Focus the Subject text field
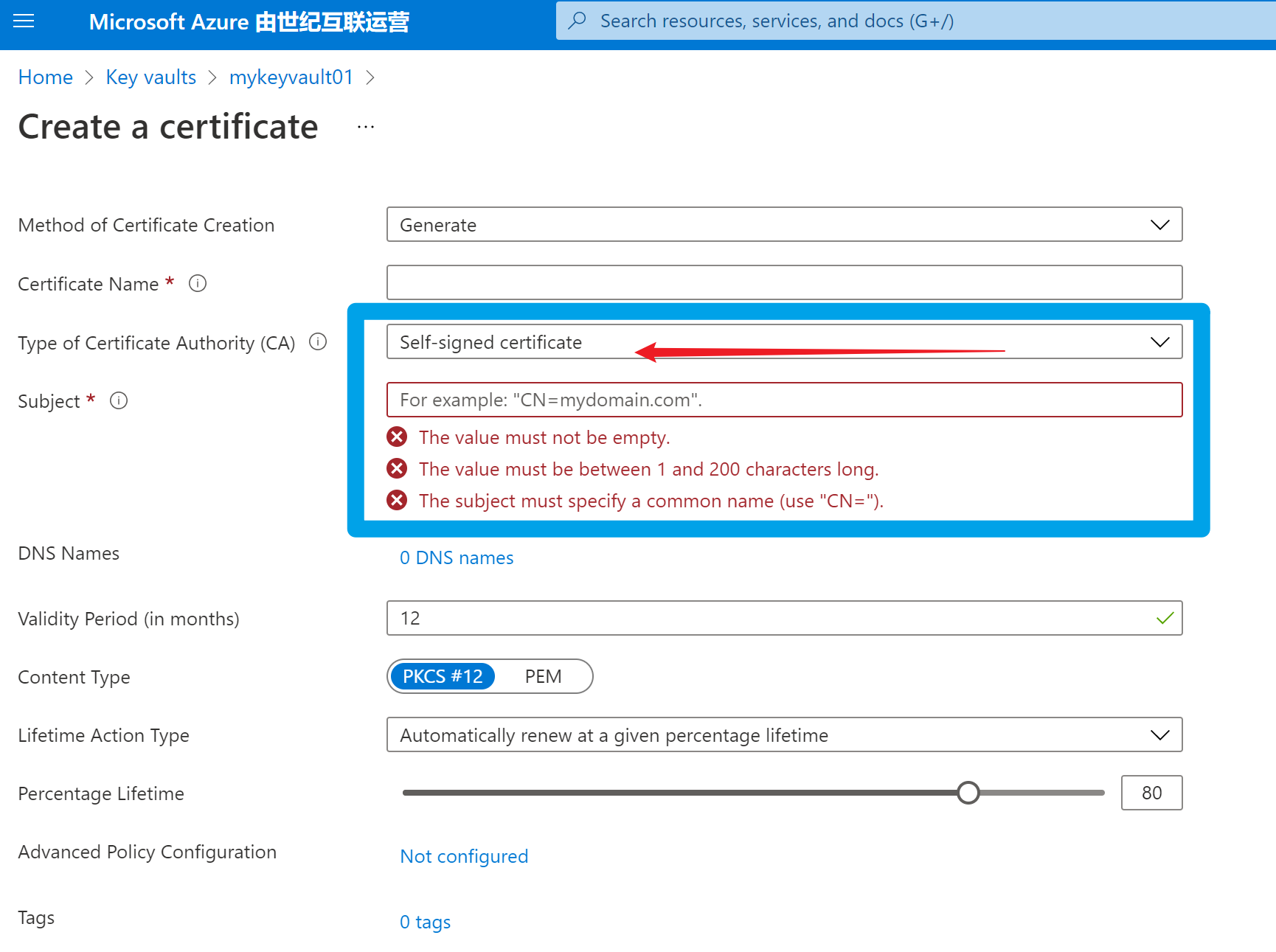The height and width of the screenshot is (952, 1276). 783,400
